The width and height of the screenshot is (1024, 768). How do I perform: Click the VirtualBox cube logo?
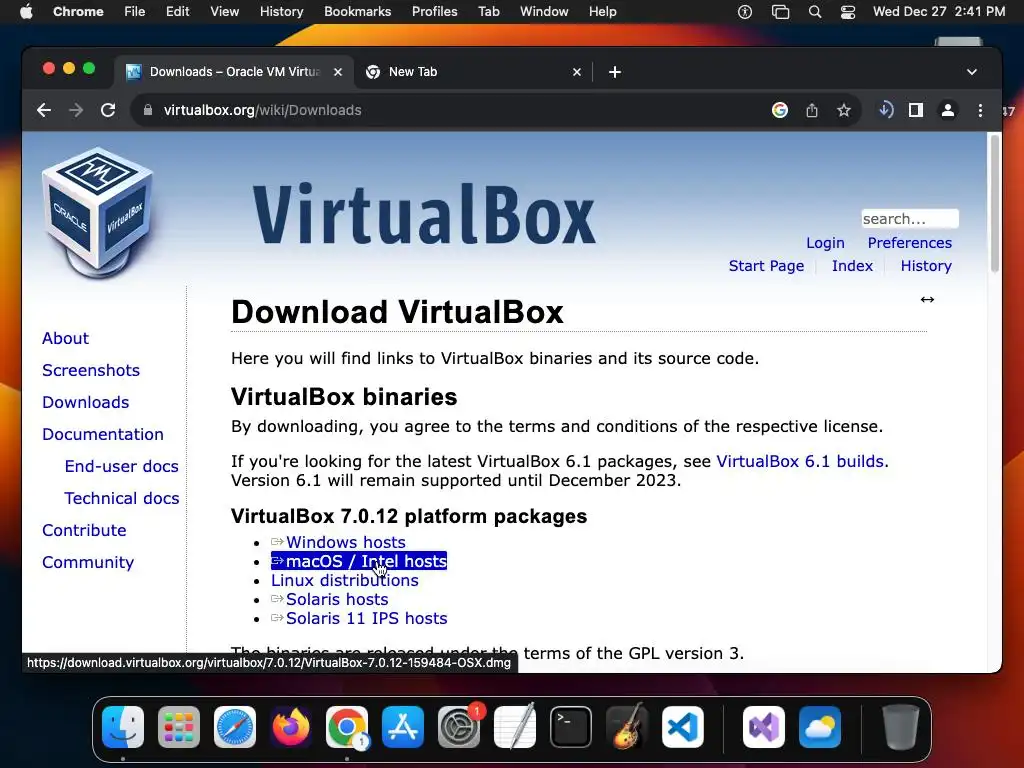pyautogui.click(x=98, y=214)
